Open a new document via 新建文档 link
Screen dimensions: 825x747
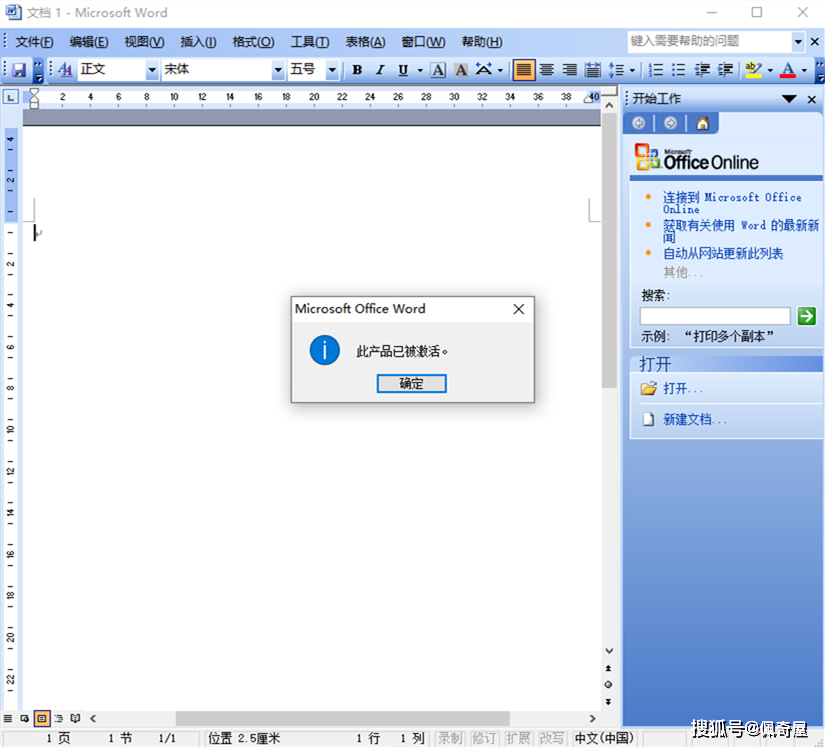pos(690,419)
